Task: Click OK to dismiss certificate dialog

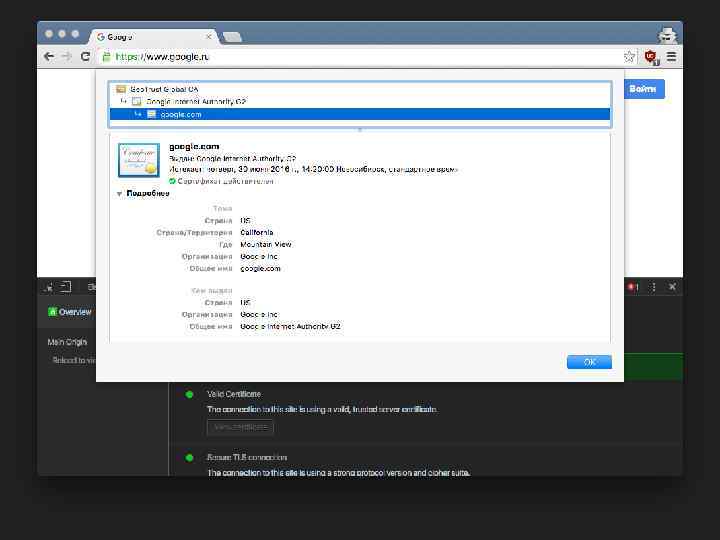Action: (x=589, y=362)
